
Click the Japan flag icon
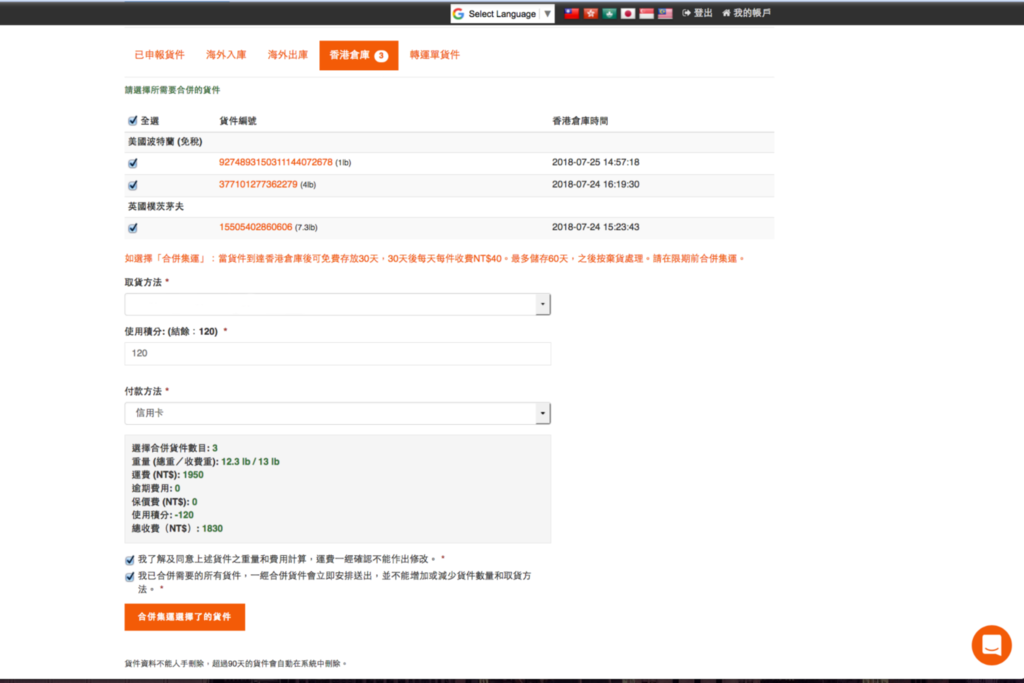click(x=628, y=13)
